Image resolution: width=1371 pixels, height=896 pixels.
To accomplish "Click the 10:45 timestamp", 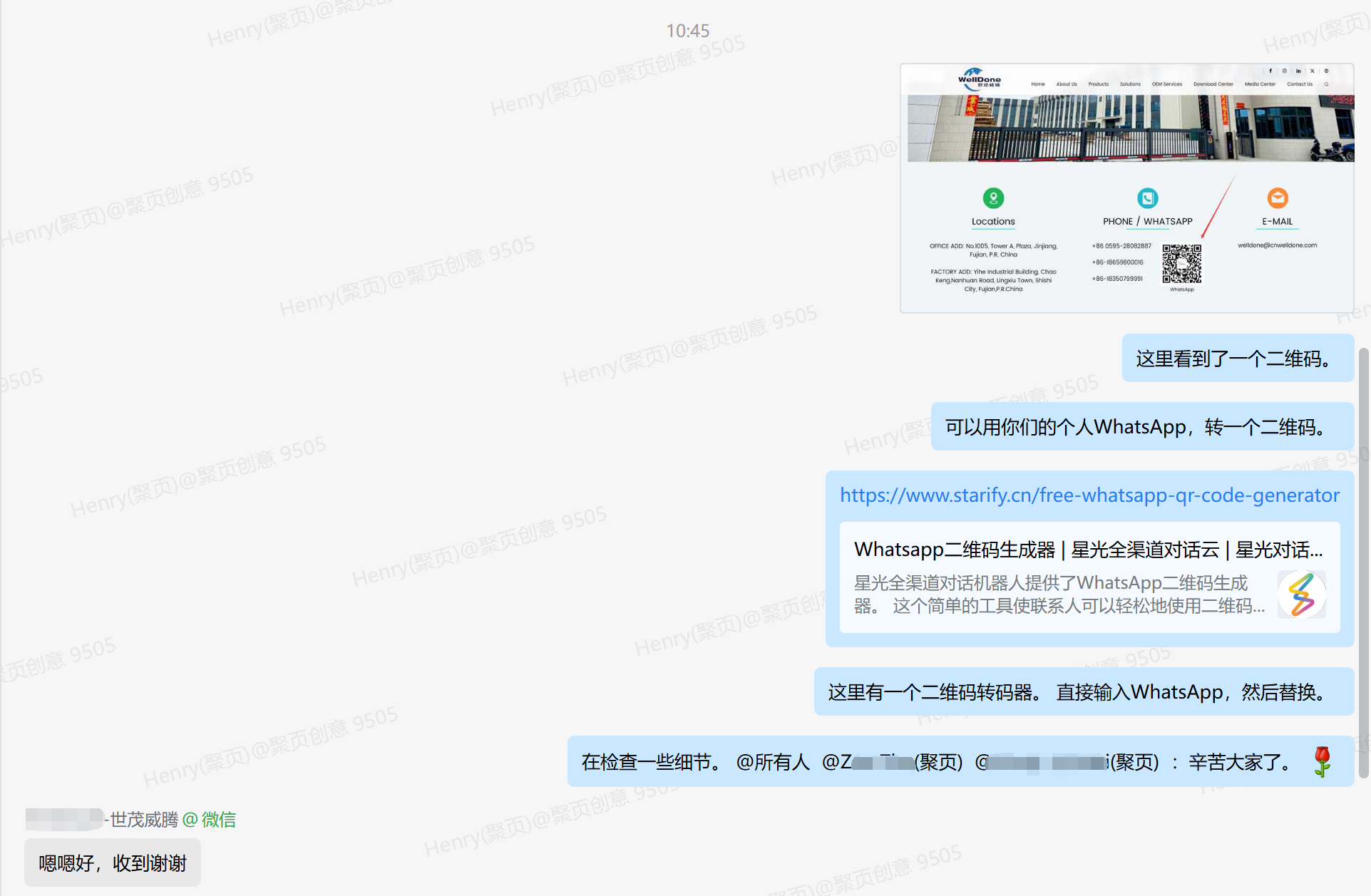I will tap(687, 31).
